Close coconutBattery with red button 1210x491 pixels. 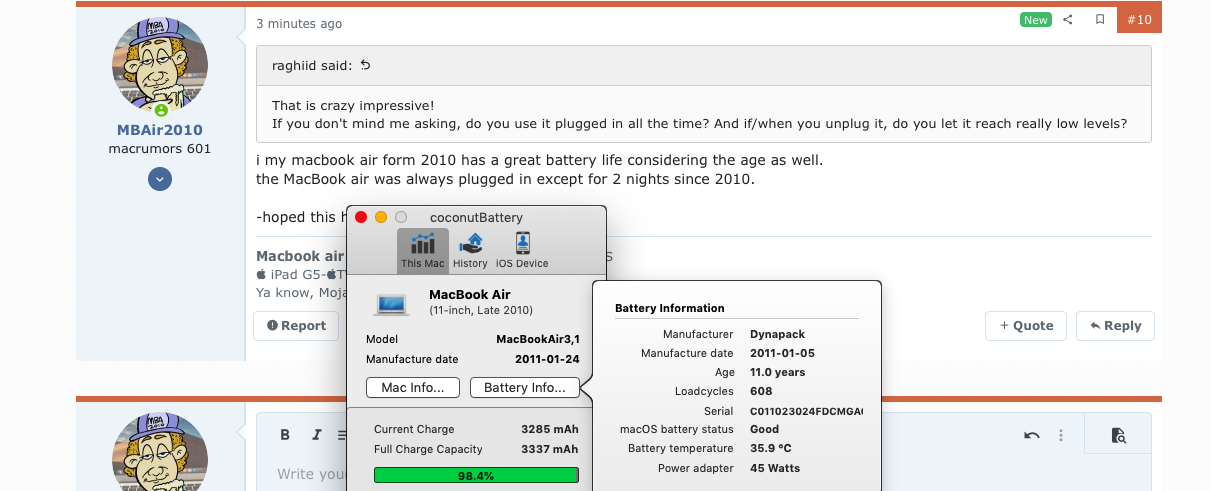[361, 217]
